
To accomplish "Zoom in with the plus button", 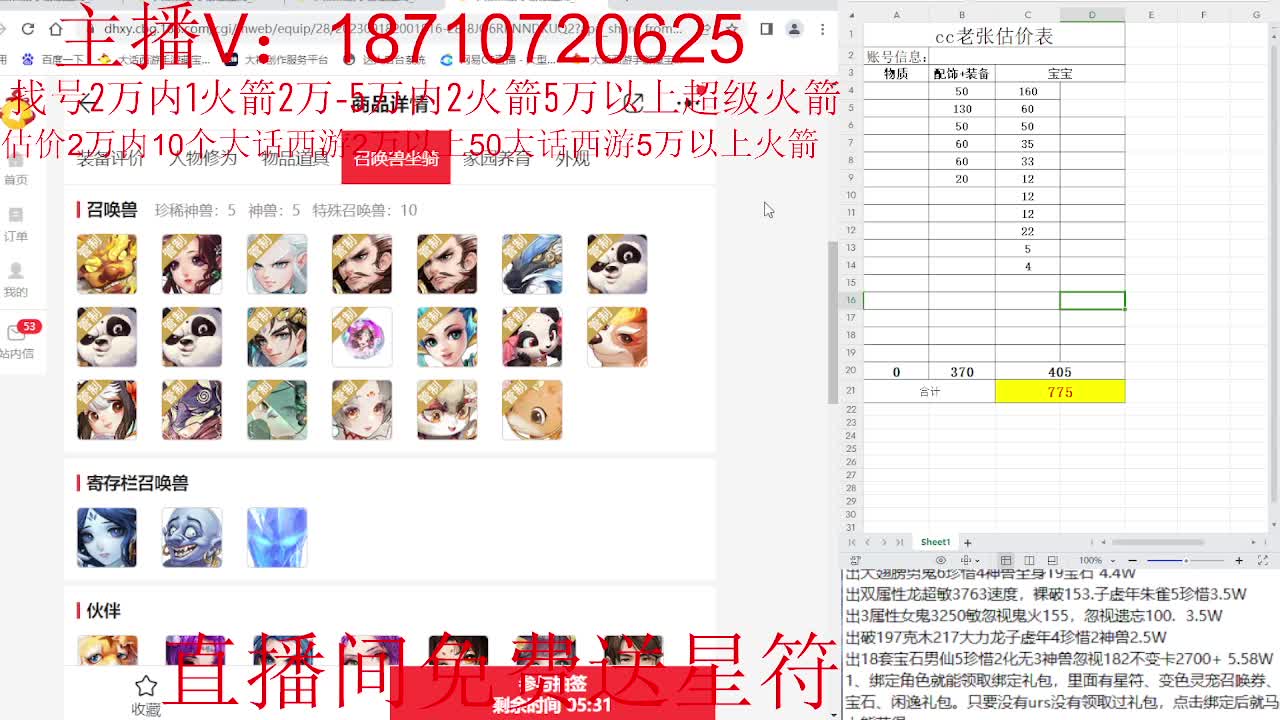I will coord(1239,561).
